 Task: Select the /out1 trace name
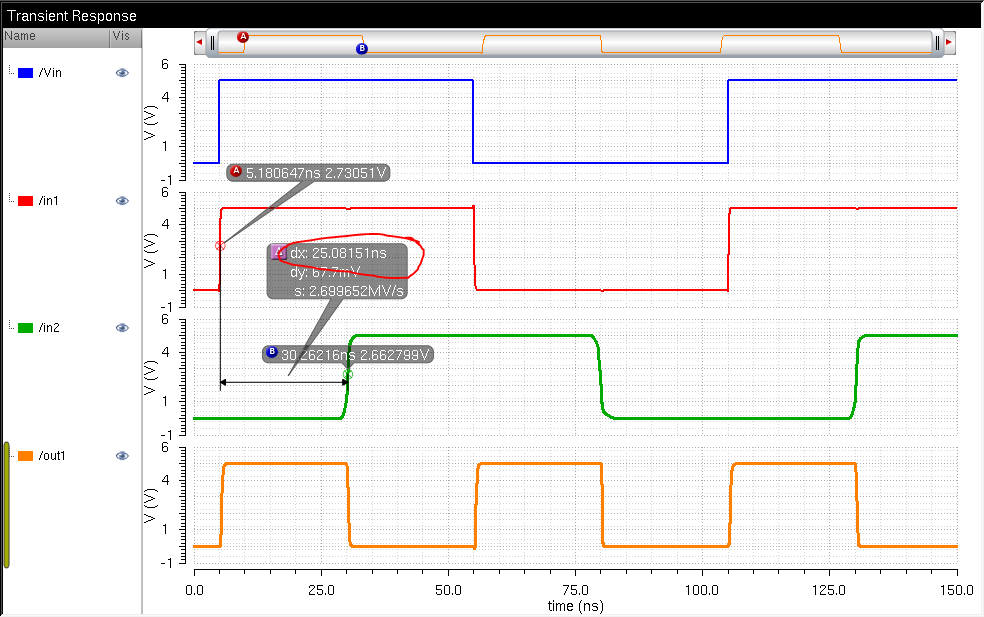coord(52,456)
